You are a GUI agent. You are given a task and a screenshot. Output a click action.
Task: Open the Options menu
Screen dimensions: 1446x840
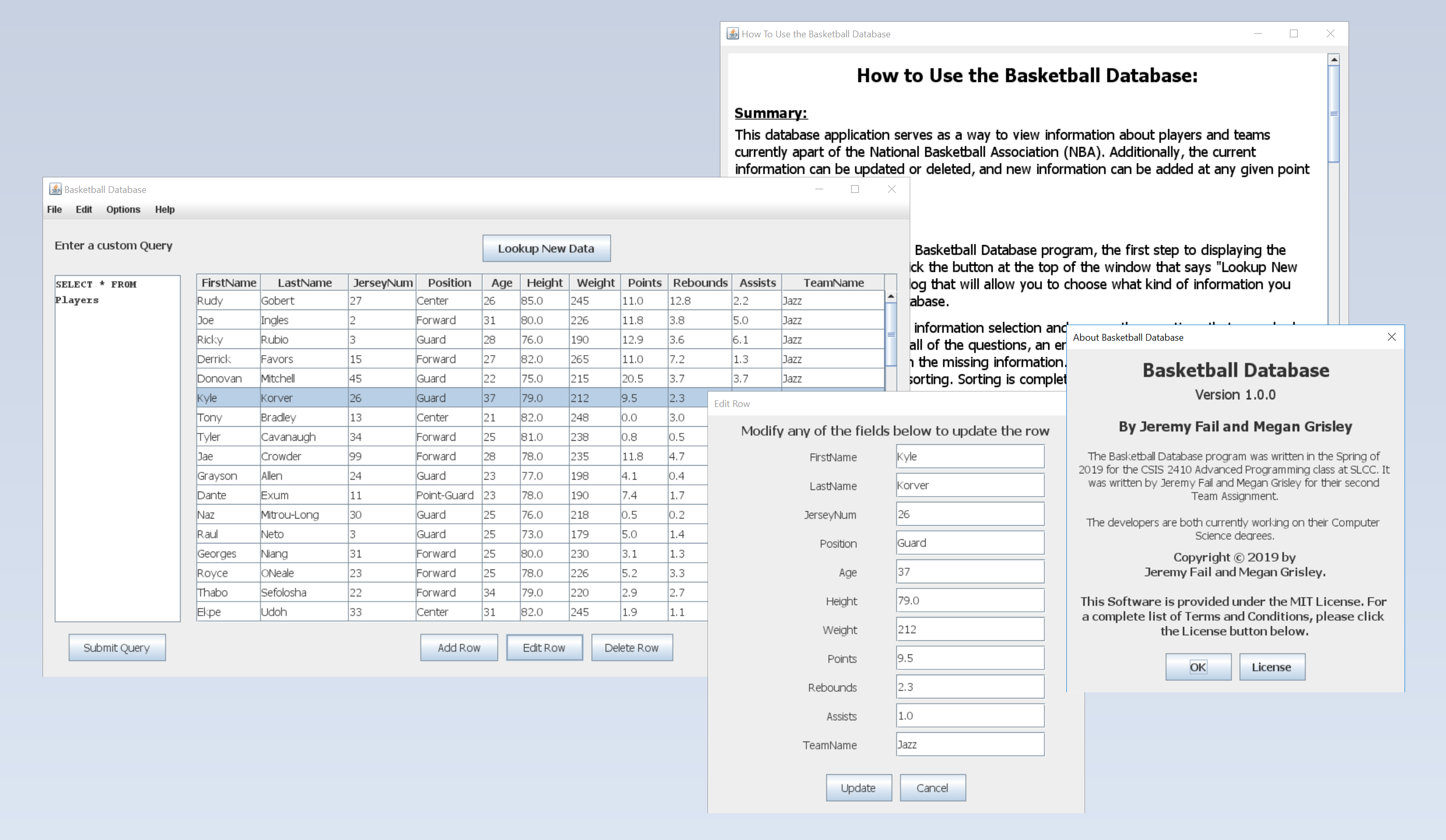coord(123,209)
